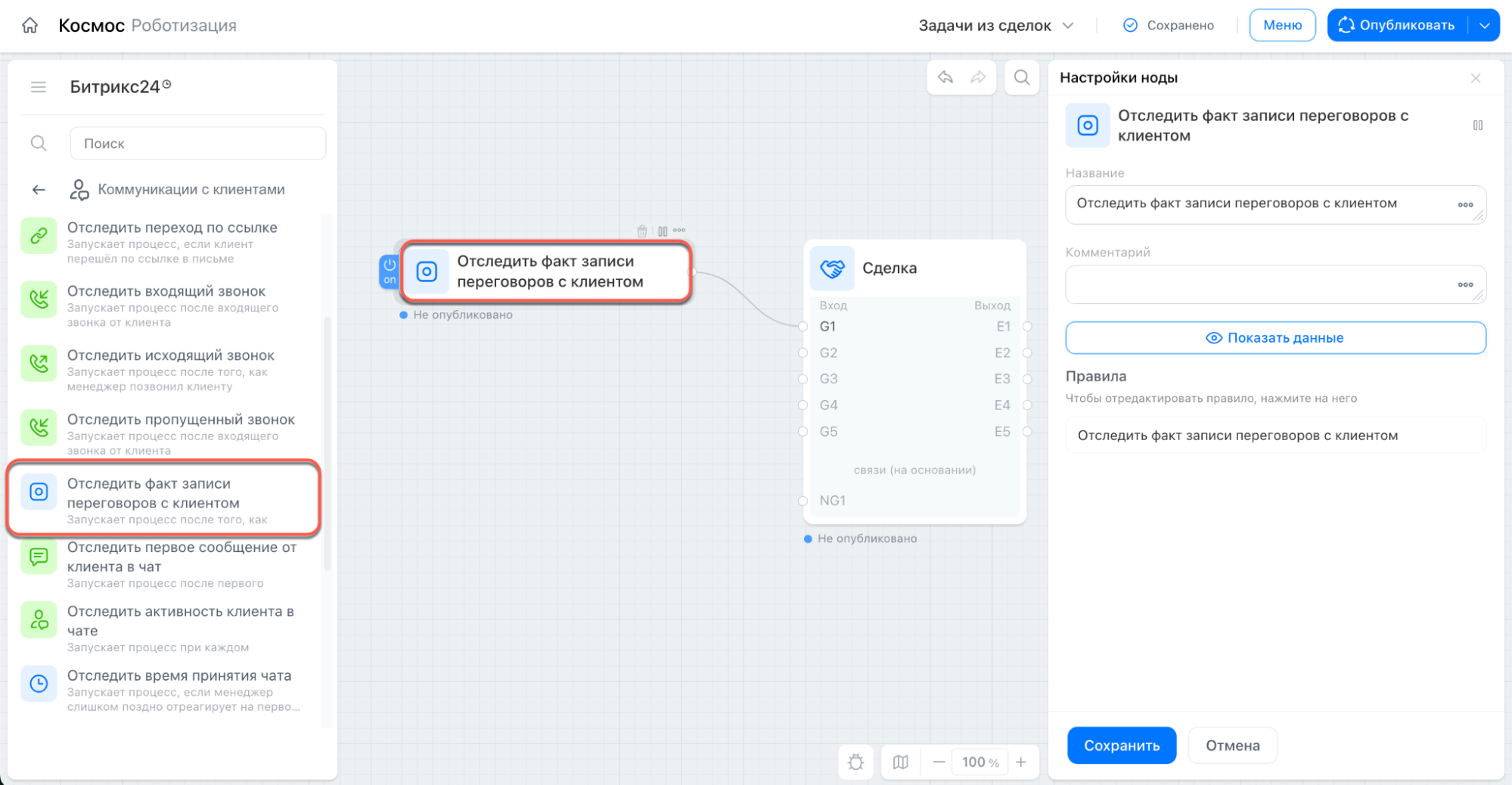Click the undo arrow on canvas toolbar
The height and width of the screenshot is (785, 1512).
(945, 77)
